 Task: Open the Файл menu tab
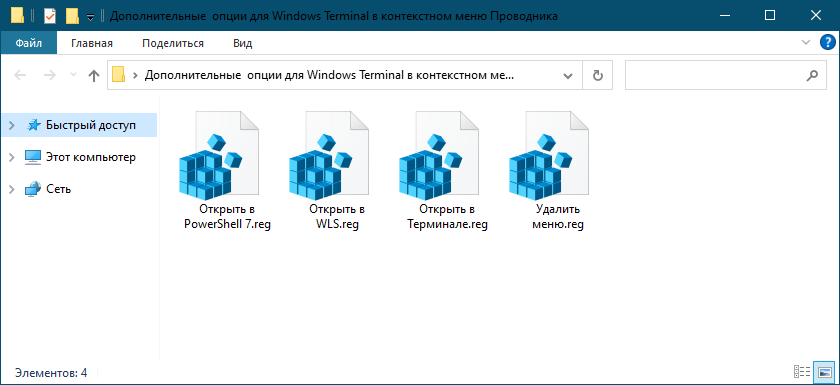click(28, 43)
